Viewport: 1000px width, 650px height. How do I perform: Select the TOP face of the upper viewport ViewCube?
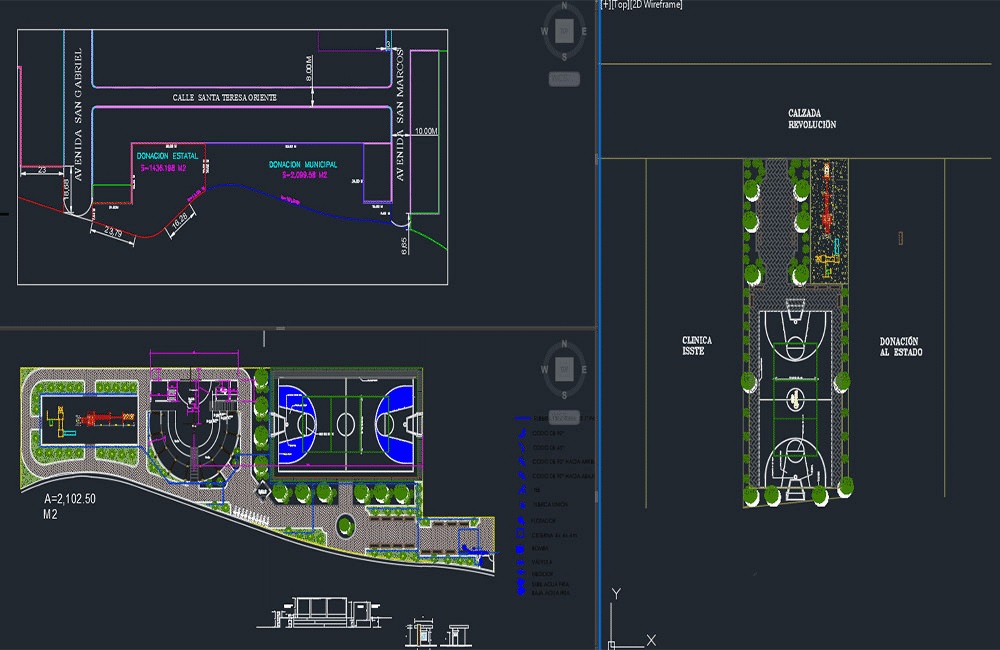[564, 31]
